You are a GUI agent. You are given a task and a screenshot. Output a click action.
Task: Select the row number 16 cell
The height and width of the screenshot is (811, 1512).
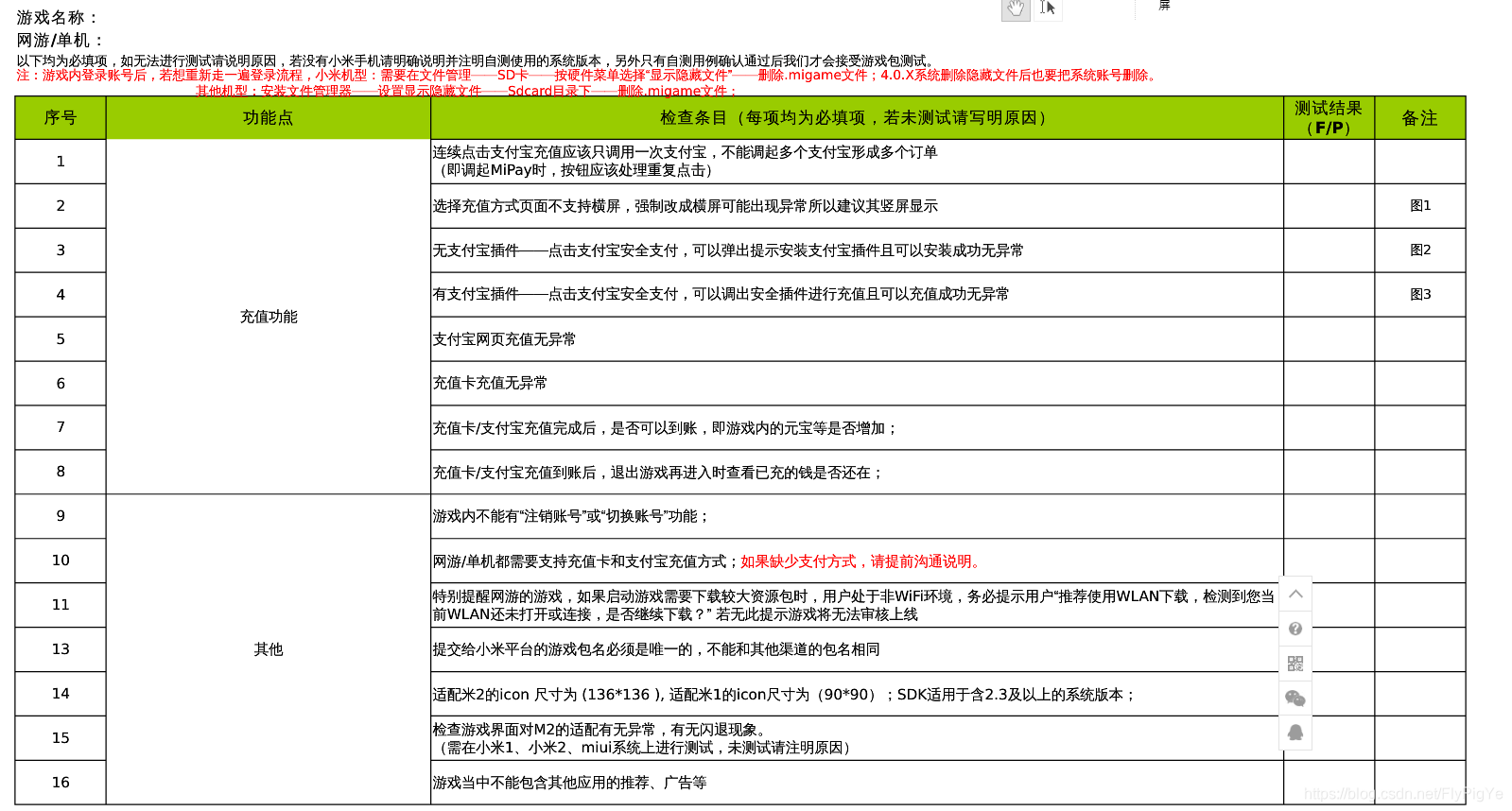tap(61, 783)
